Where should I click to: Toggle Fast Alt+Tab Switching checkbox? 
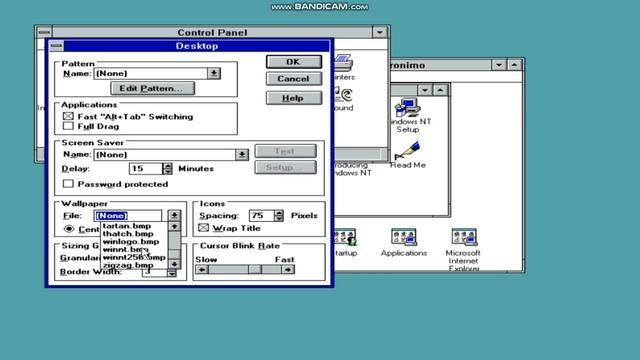click(x=68, y=116)
